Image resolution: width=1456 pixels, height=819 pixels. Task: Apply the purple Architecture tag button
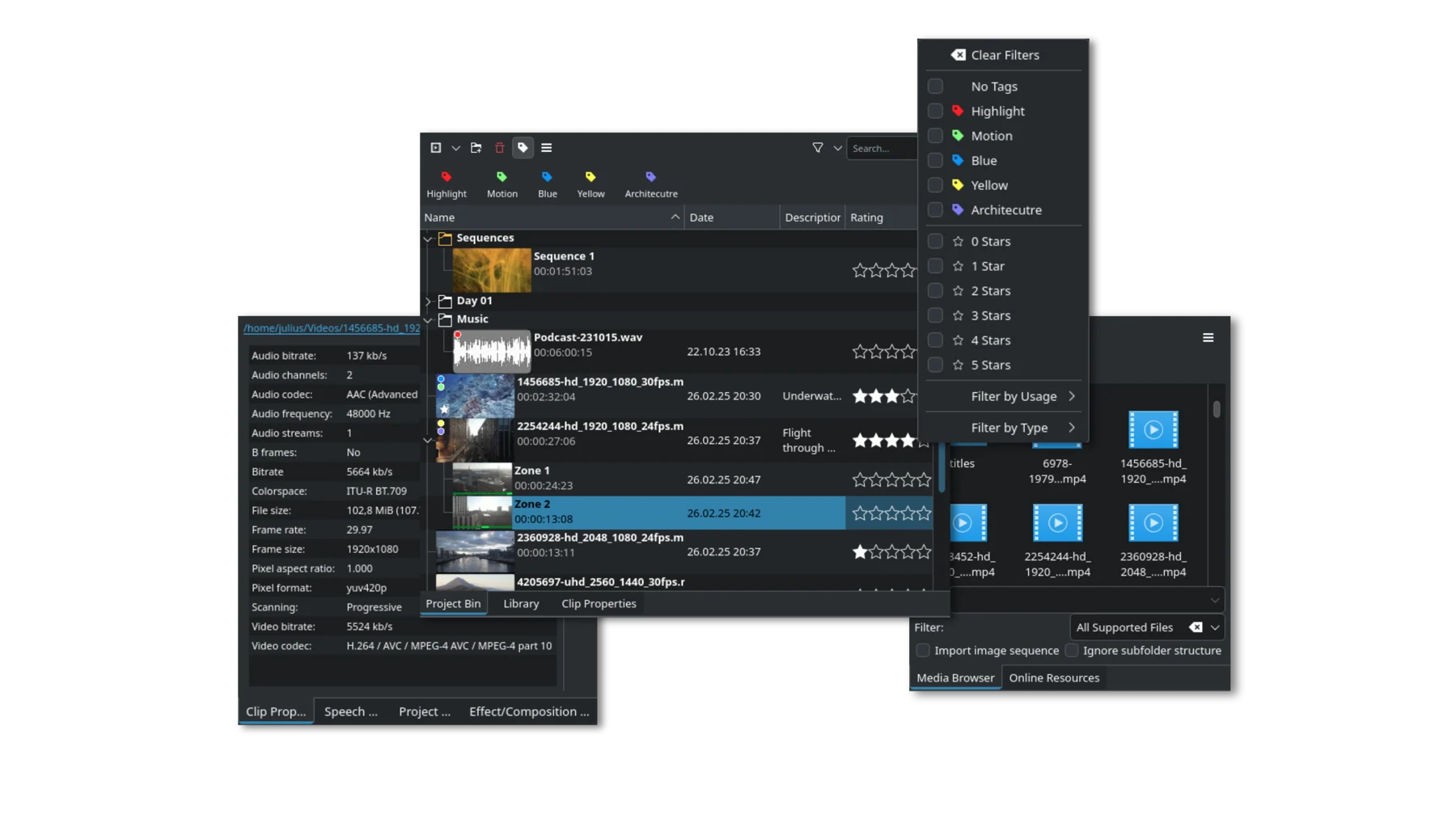tap(651, 184)
